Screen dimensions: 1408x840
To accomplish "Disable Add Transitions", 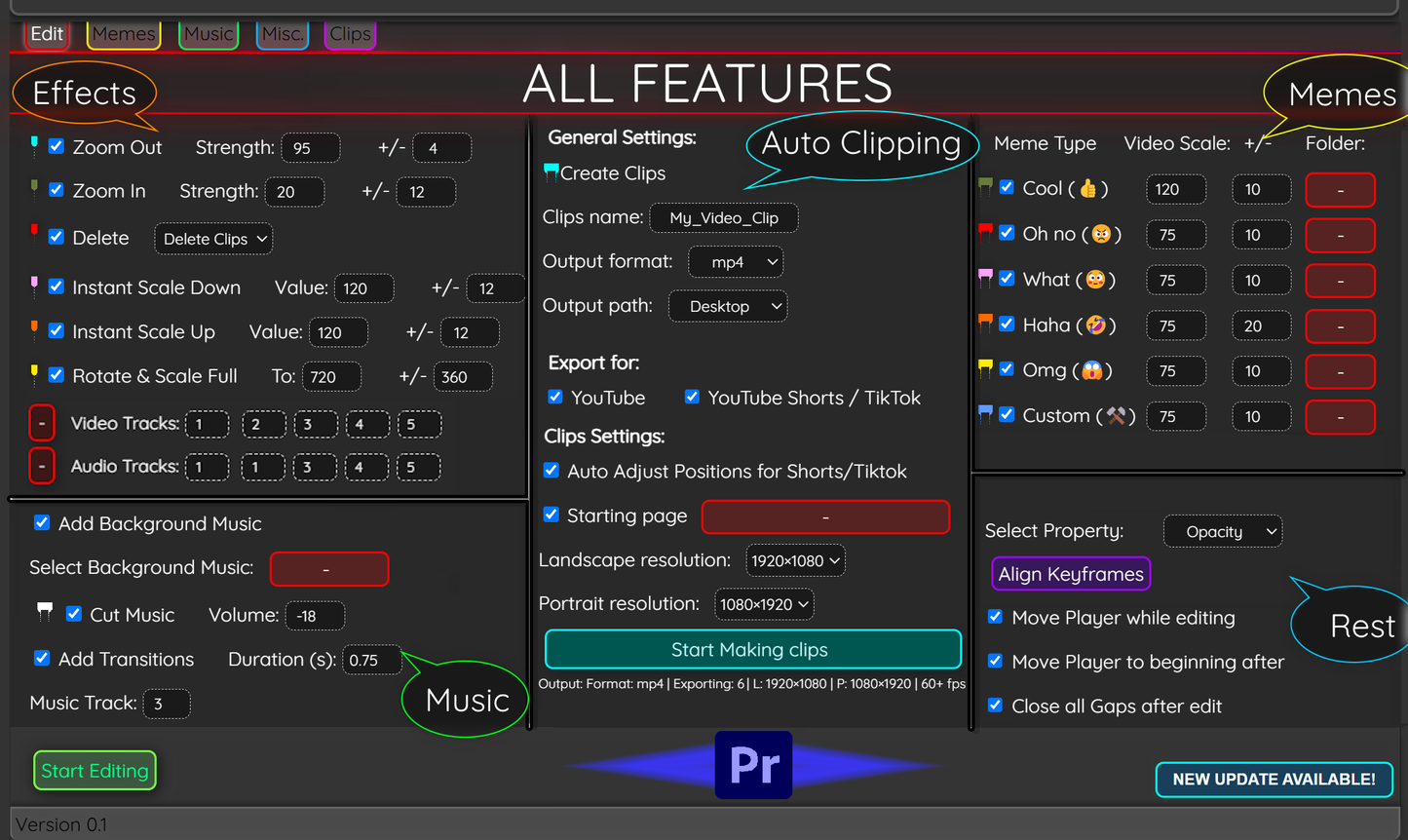I will pyautogui.click(x=41, y=659).
